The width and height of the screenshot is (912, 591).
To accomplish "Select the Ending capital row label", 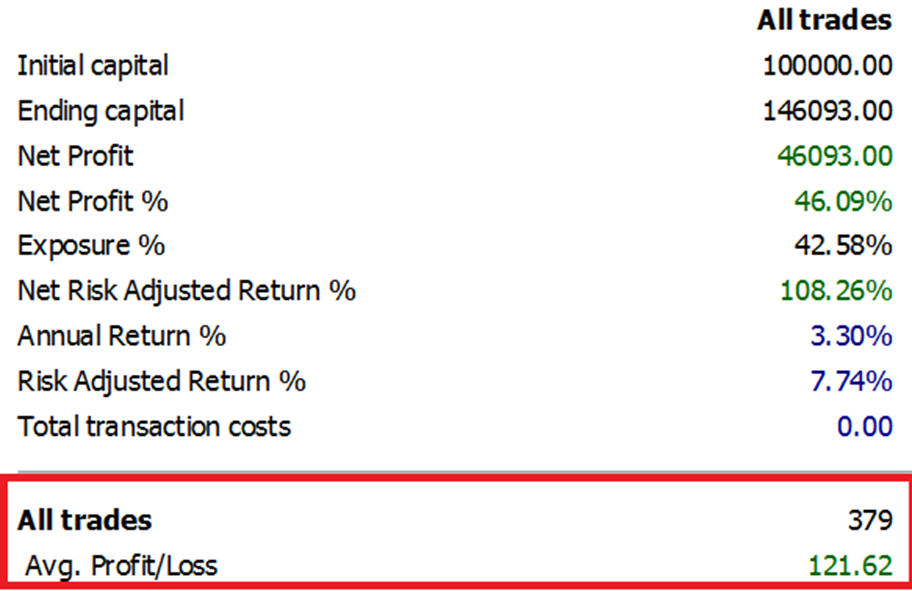I will tap(101, 111).
